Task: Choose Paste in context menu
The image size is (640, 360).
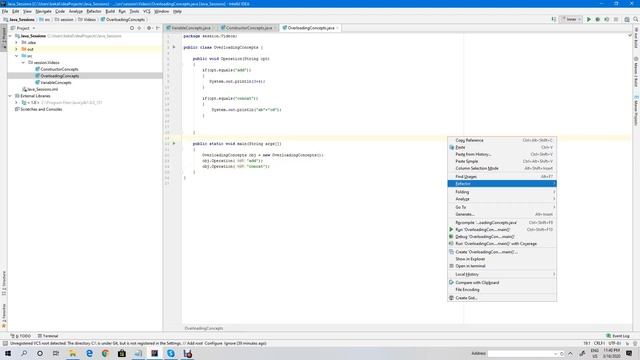Action: [x=502, y=147]
